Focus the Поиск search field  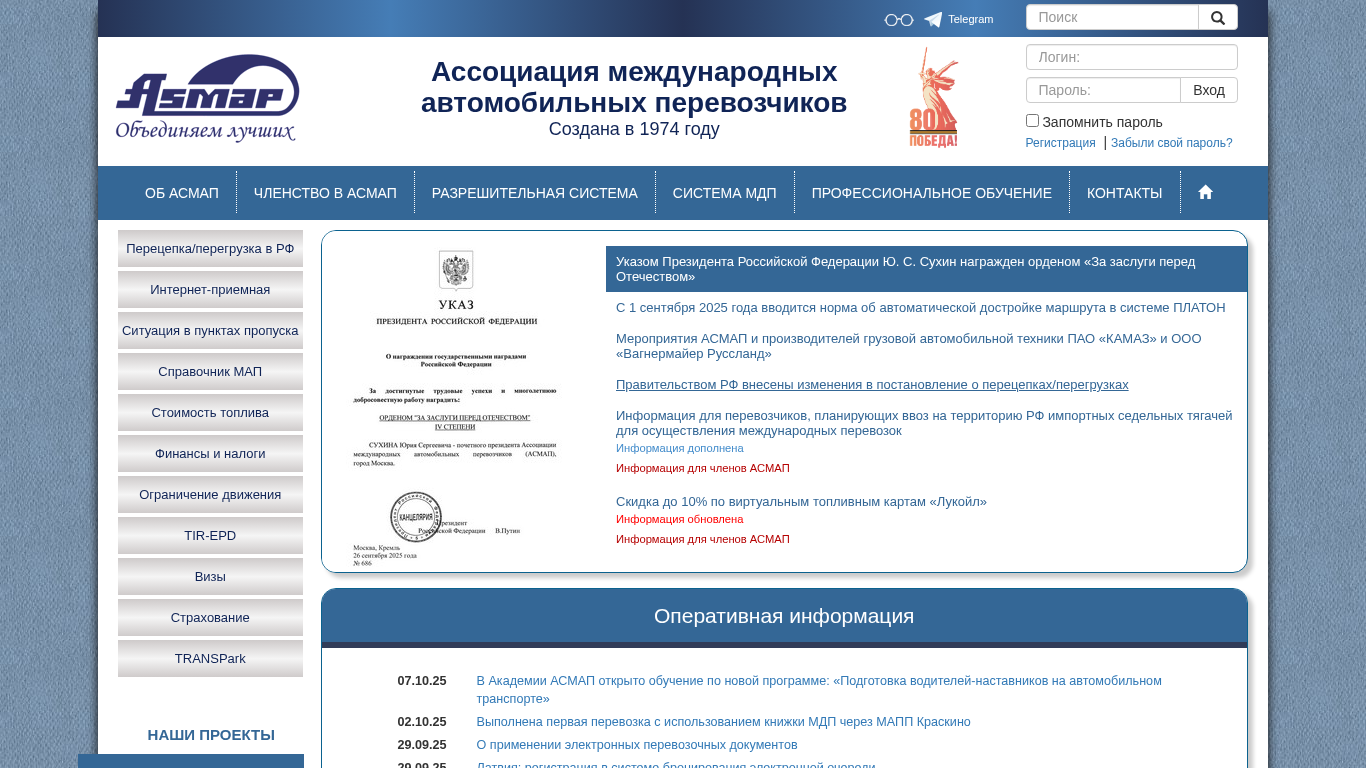(x=1112, y=17)
